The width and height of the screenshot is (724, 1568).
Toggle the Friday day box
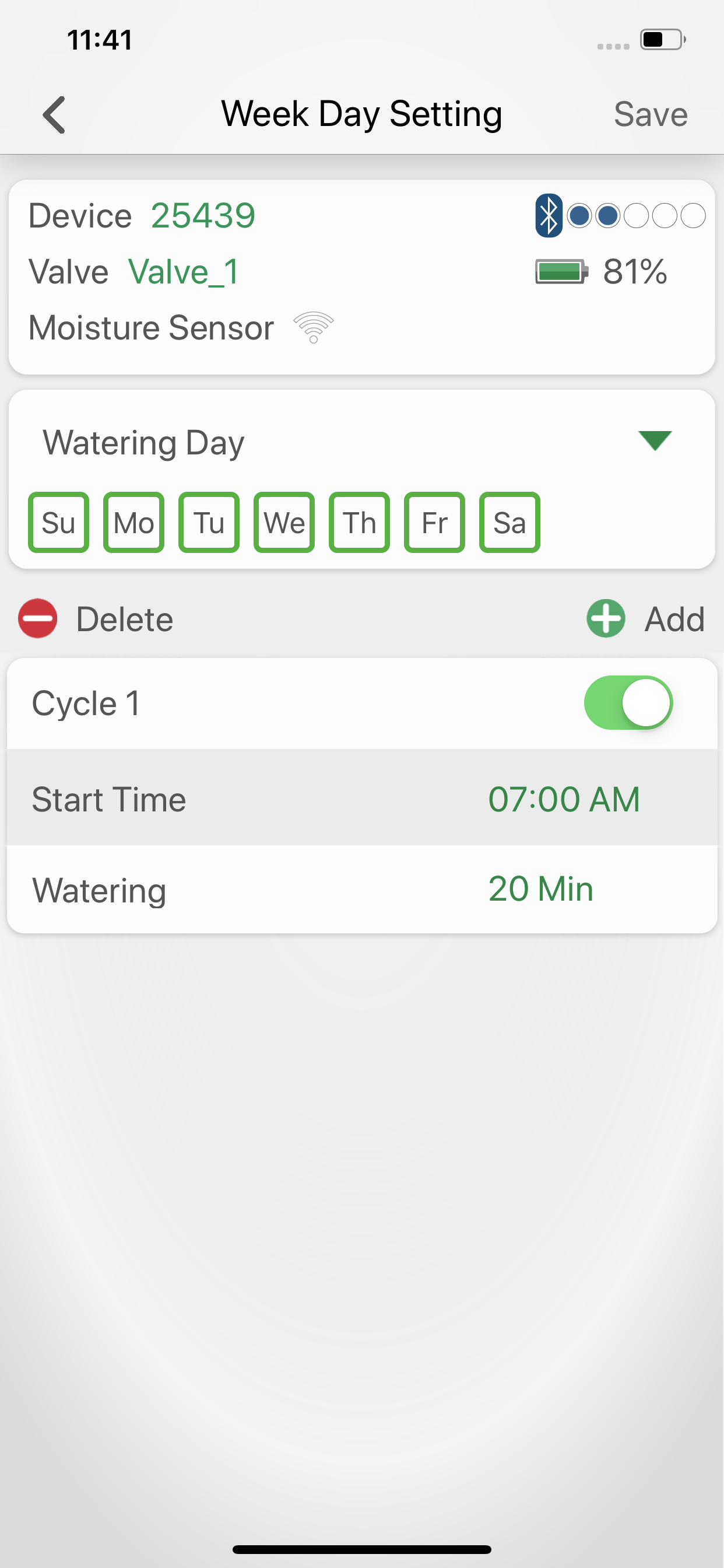coord(434,522)
